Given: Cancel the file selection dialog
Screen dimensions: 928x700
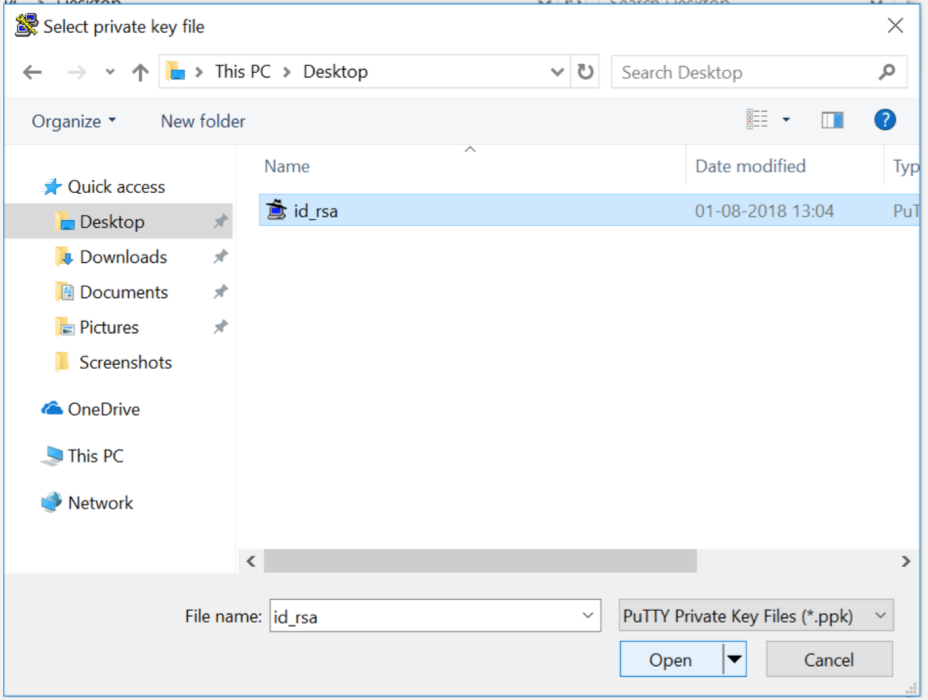Looking at the screenshot, I should [829, 659].
